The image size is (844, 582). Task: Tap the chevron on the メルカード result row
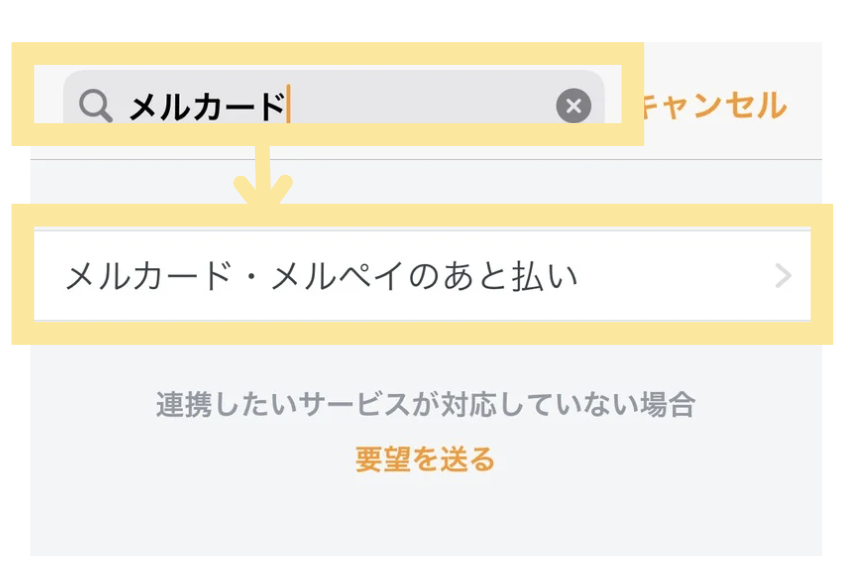point(783,276)
